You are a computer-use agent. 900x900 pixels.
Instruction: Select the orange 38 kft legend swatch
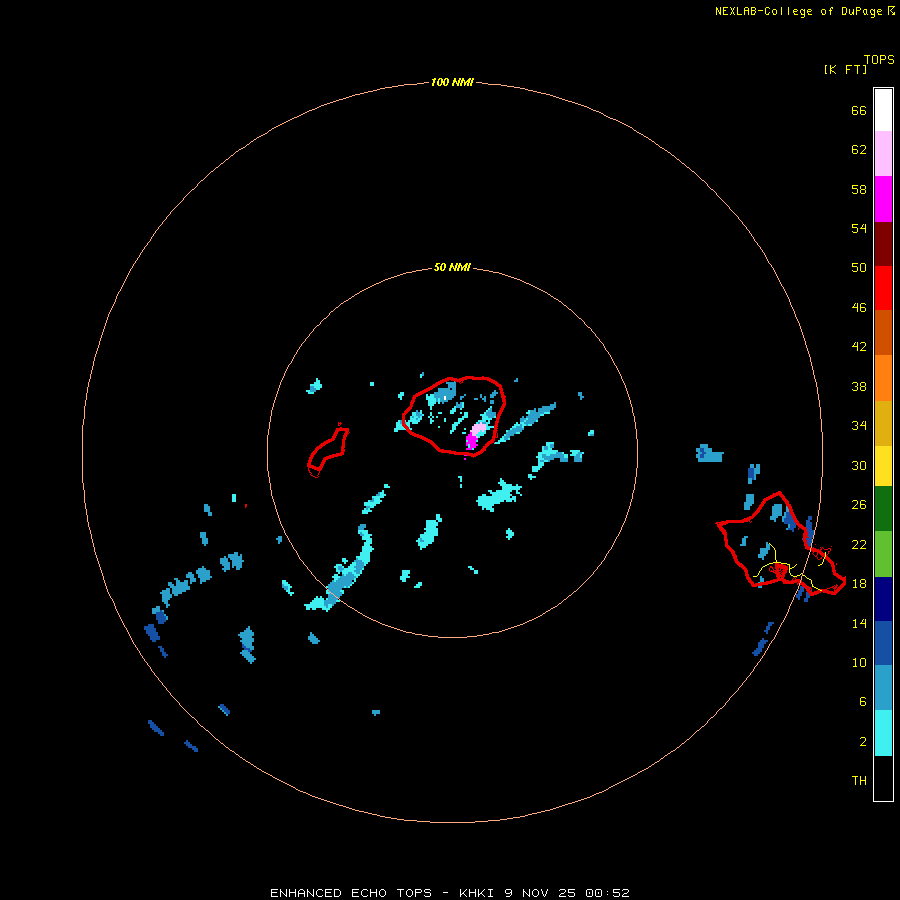click(883, 378)
